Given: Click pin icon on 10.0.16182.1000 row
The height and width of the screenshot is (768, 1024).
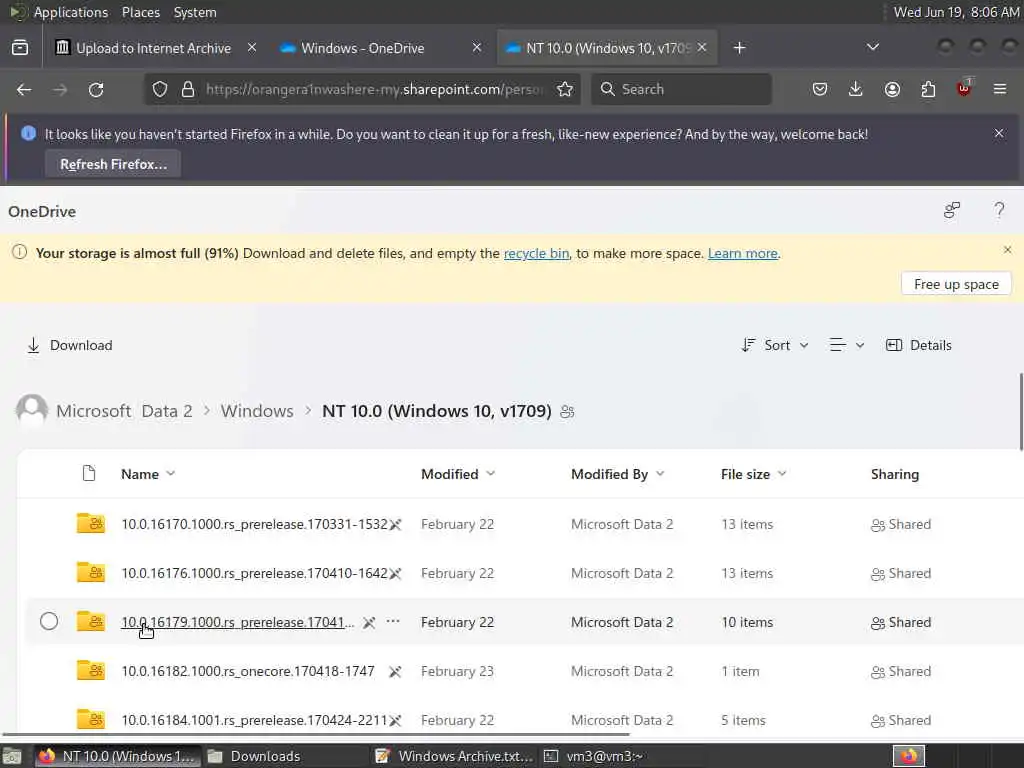Looking at the screenshot, I should click(x=394, y=671).
